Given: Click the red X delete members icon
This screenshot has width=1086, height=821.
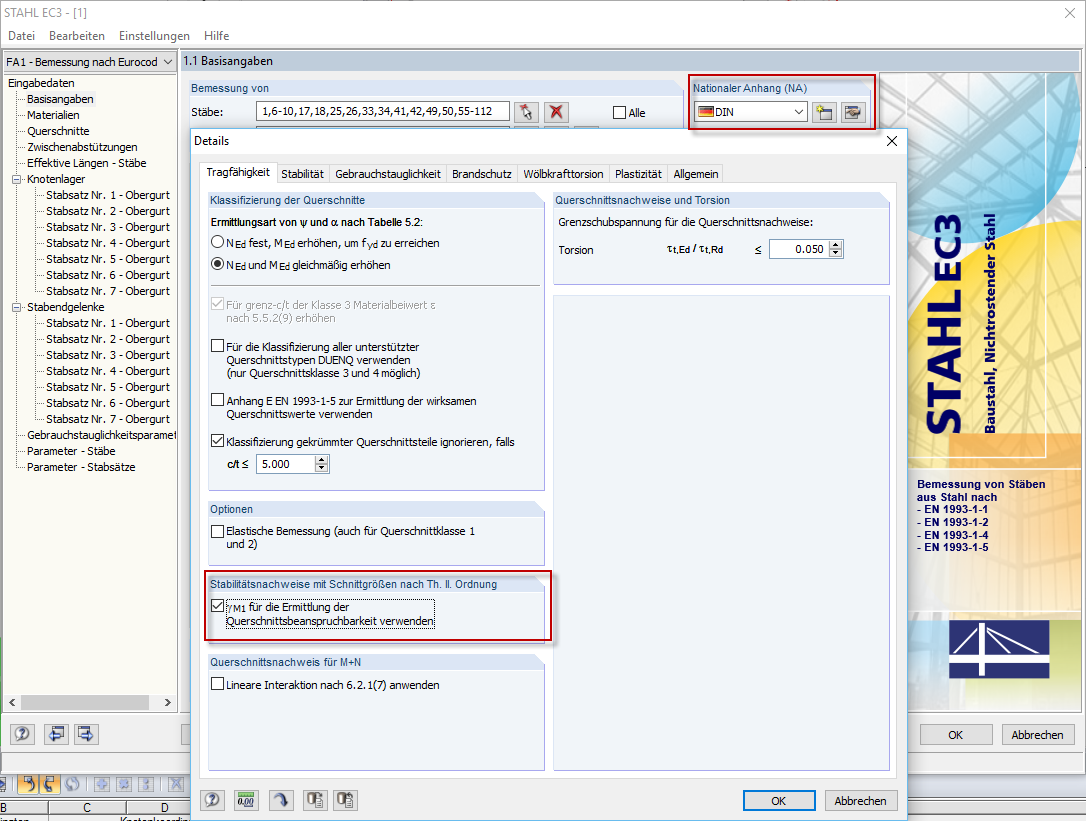Looking at the screenshot, I should (x=556, y=112).
